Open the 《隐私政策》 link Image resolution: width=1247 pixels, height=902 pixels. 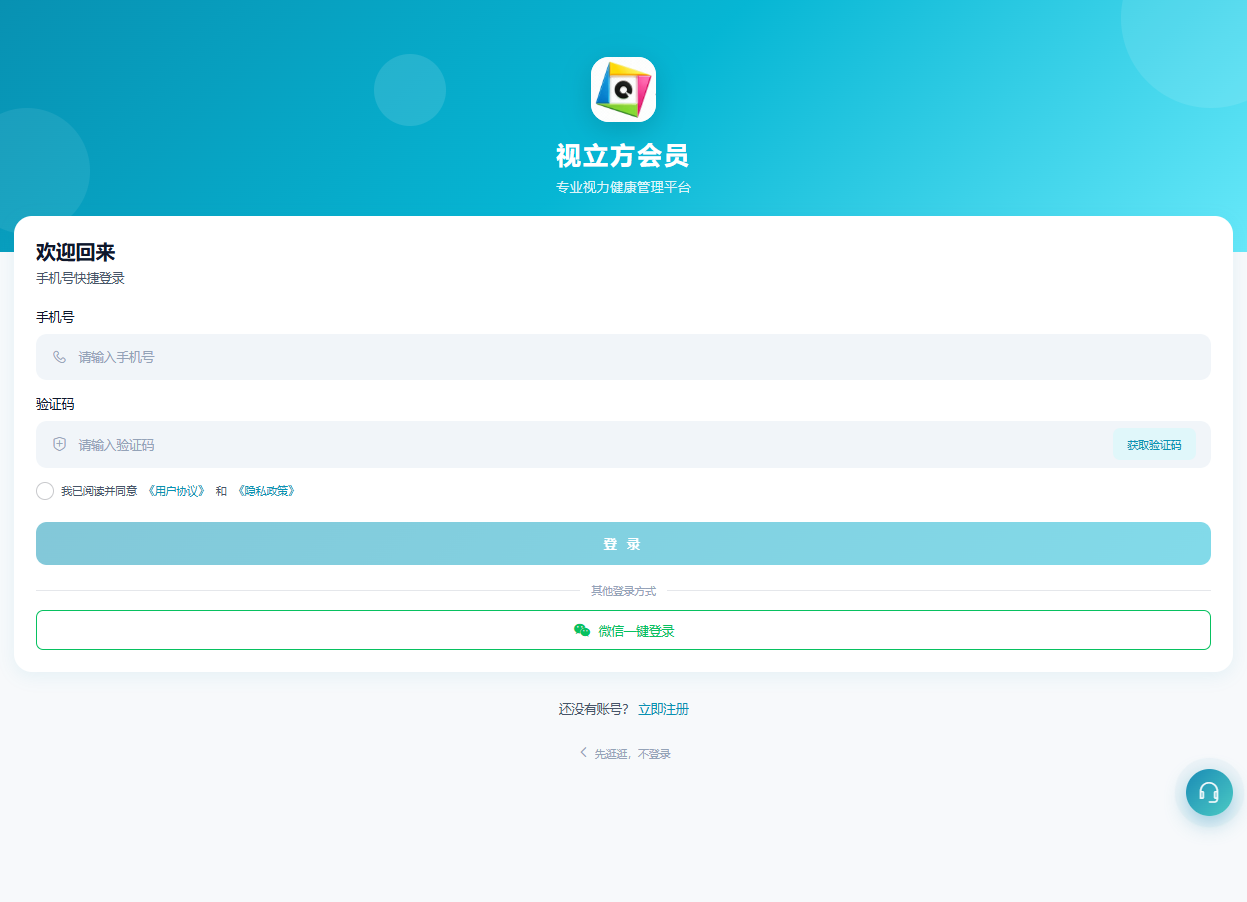[266, 491]
